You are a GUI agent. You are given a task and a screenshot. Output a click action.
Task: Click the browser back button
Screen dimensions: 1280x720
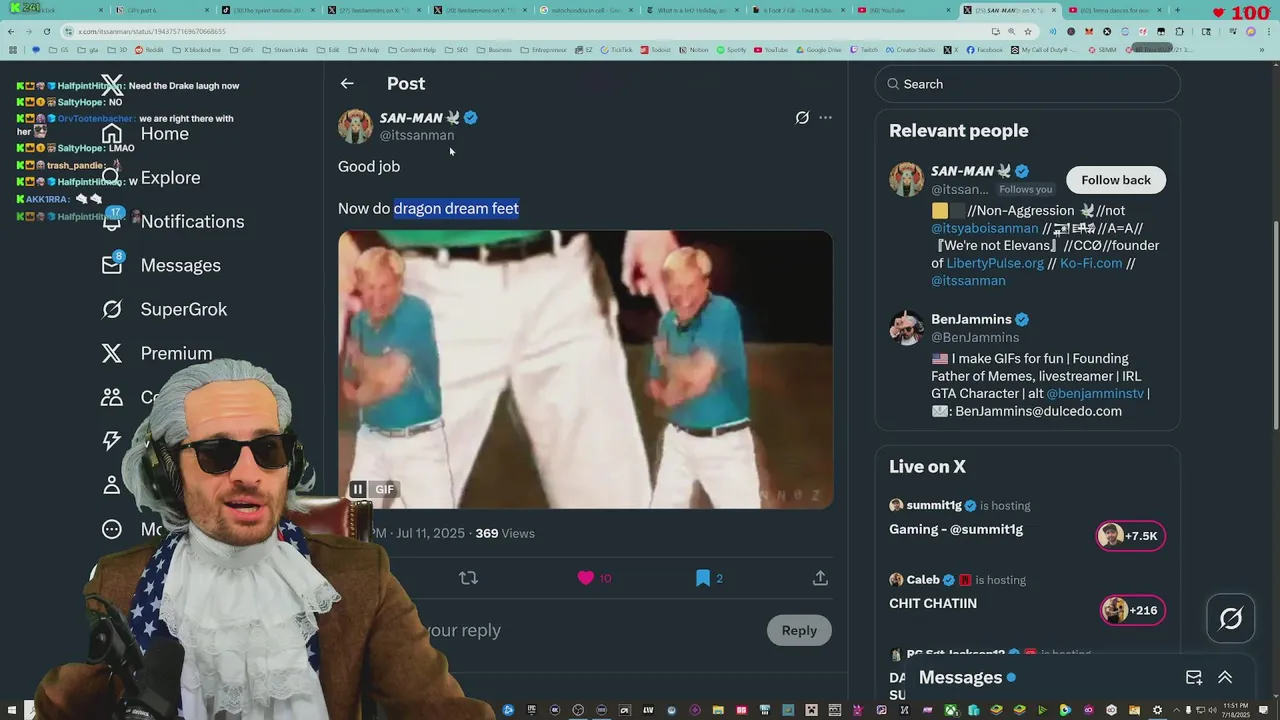[x=11, y=31]
